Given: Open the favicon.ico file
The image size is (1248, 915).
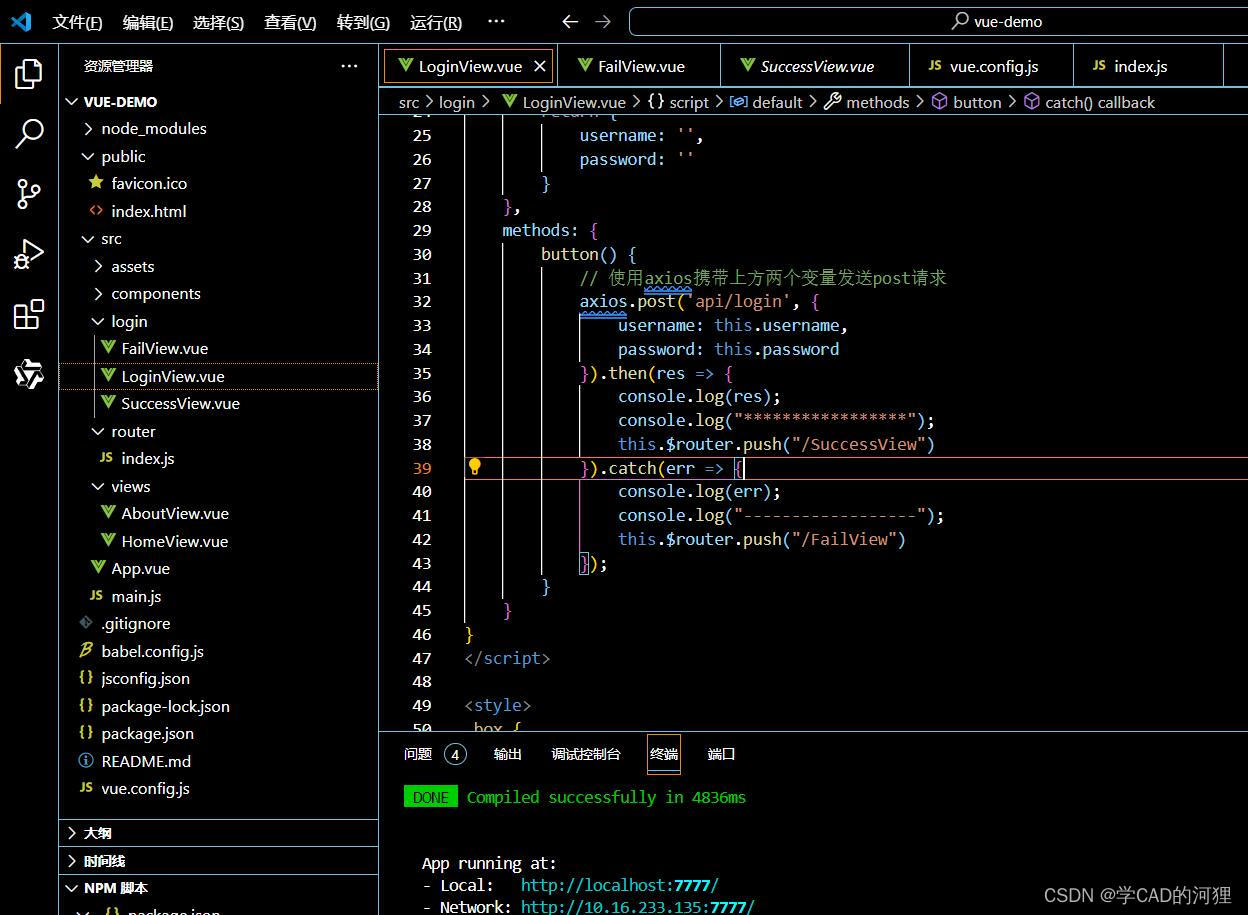Looking at the screenshot, I should pyautogui.click(x=149, y=183).
